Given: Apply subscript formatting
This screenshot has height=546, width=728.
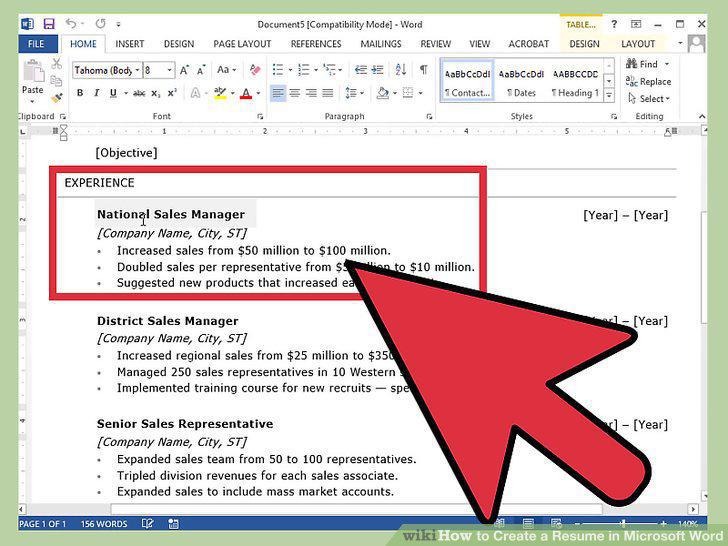Looking at the screenshot, I should (x=156, y=93).
